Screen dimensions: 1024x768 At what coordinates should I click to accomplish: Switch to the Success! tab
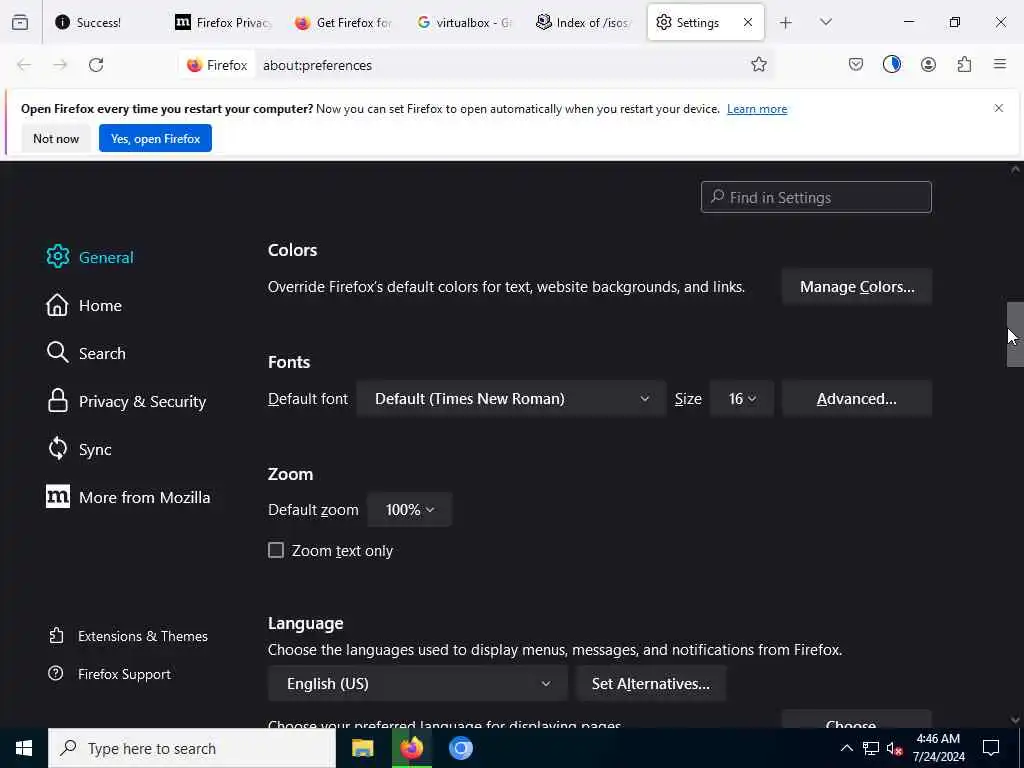(x=98, y=23)
